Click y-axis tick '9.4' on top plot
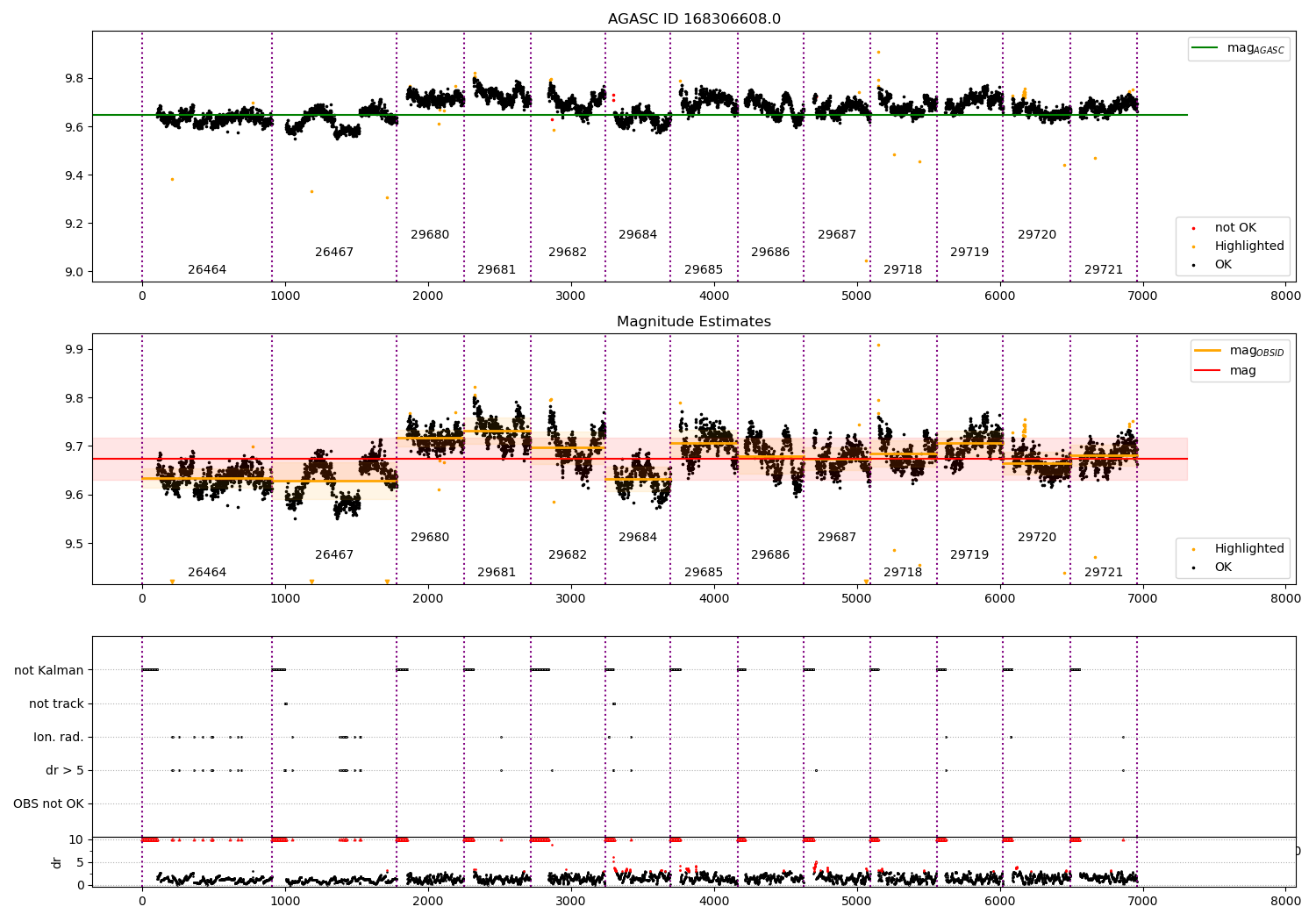 [75, 175]
